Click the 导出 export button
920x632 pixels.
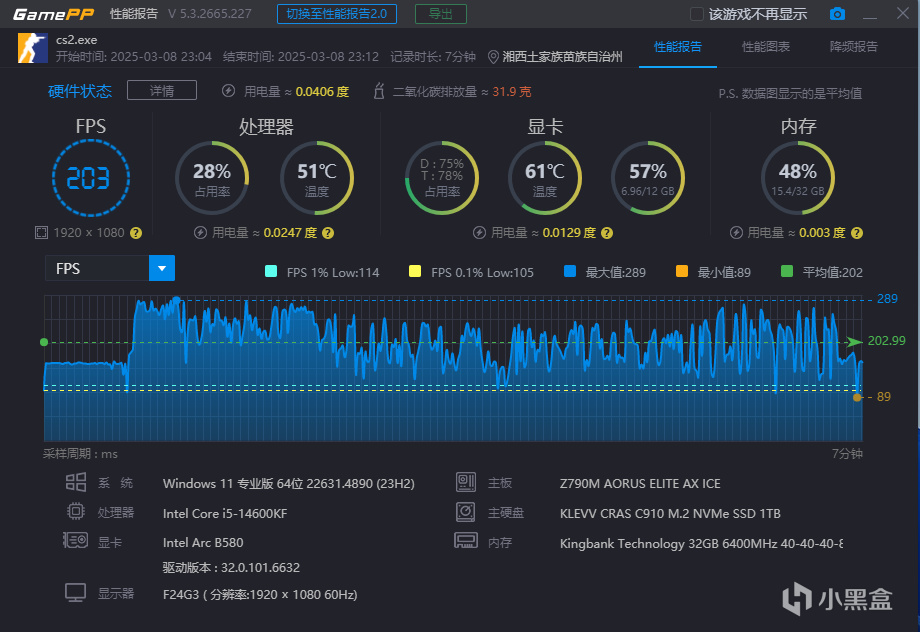click(x=441, y=14)
